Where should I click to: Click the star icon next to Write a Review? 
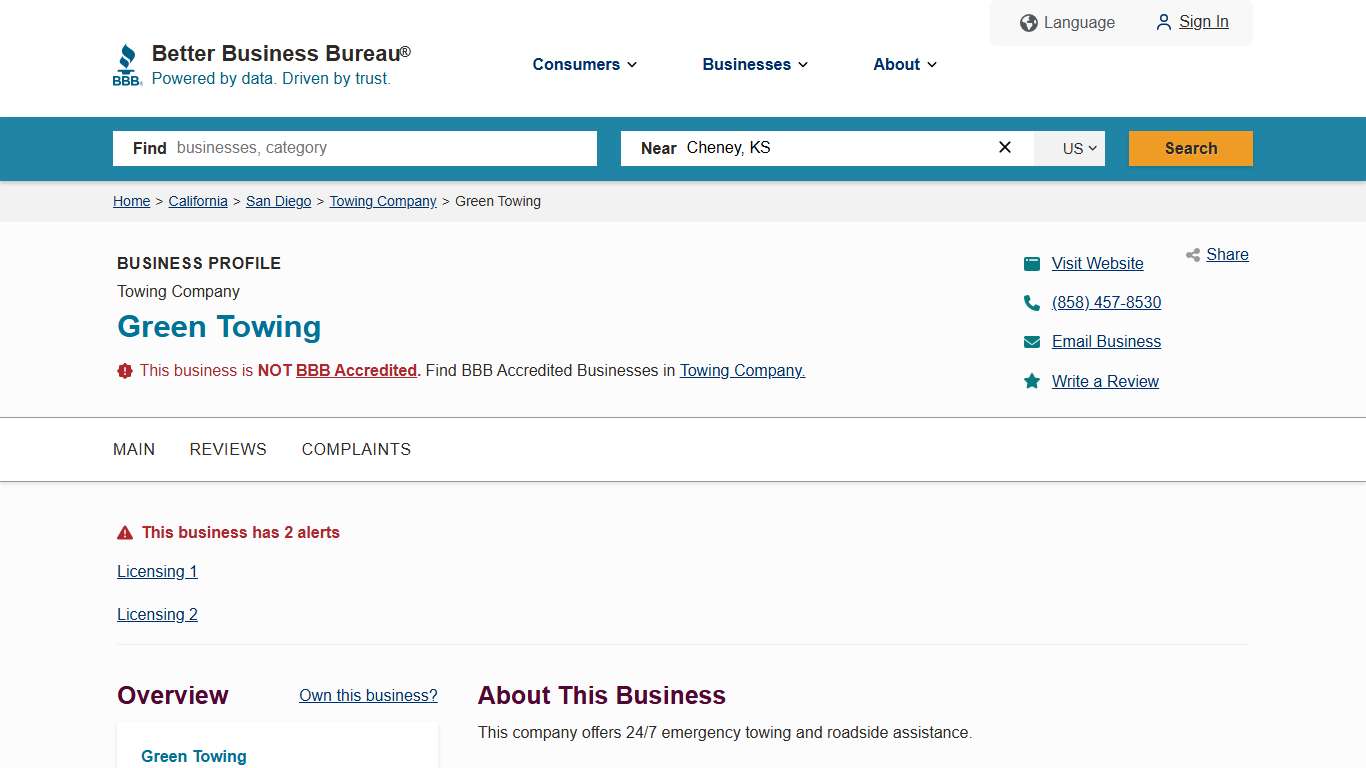coord(1032,381)
